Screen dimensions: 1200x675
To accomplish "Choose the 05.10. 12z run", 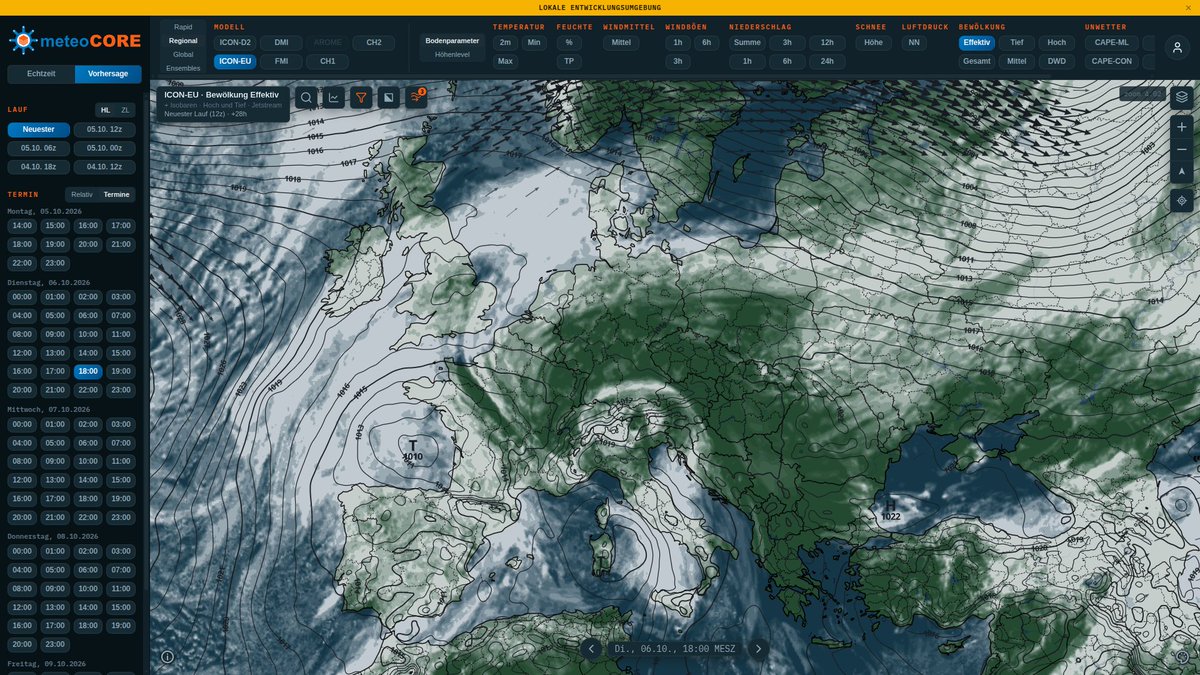I will 104,129.
